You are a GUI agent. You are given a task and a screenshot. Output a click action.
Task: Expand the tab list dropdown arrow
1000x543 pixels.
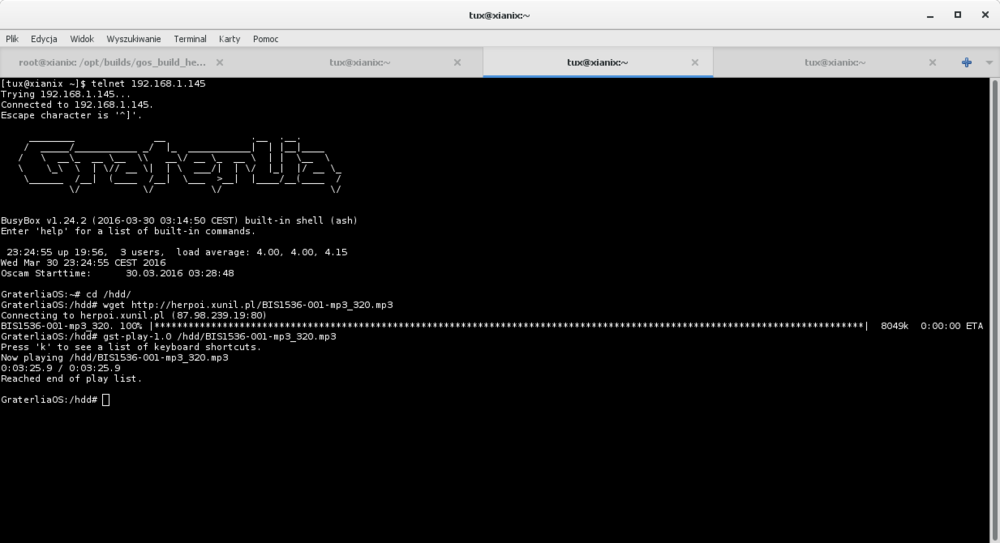tap(989, 62)
